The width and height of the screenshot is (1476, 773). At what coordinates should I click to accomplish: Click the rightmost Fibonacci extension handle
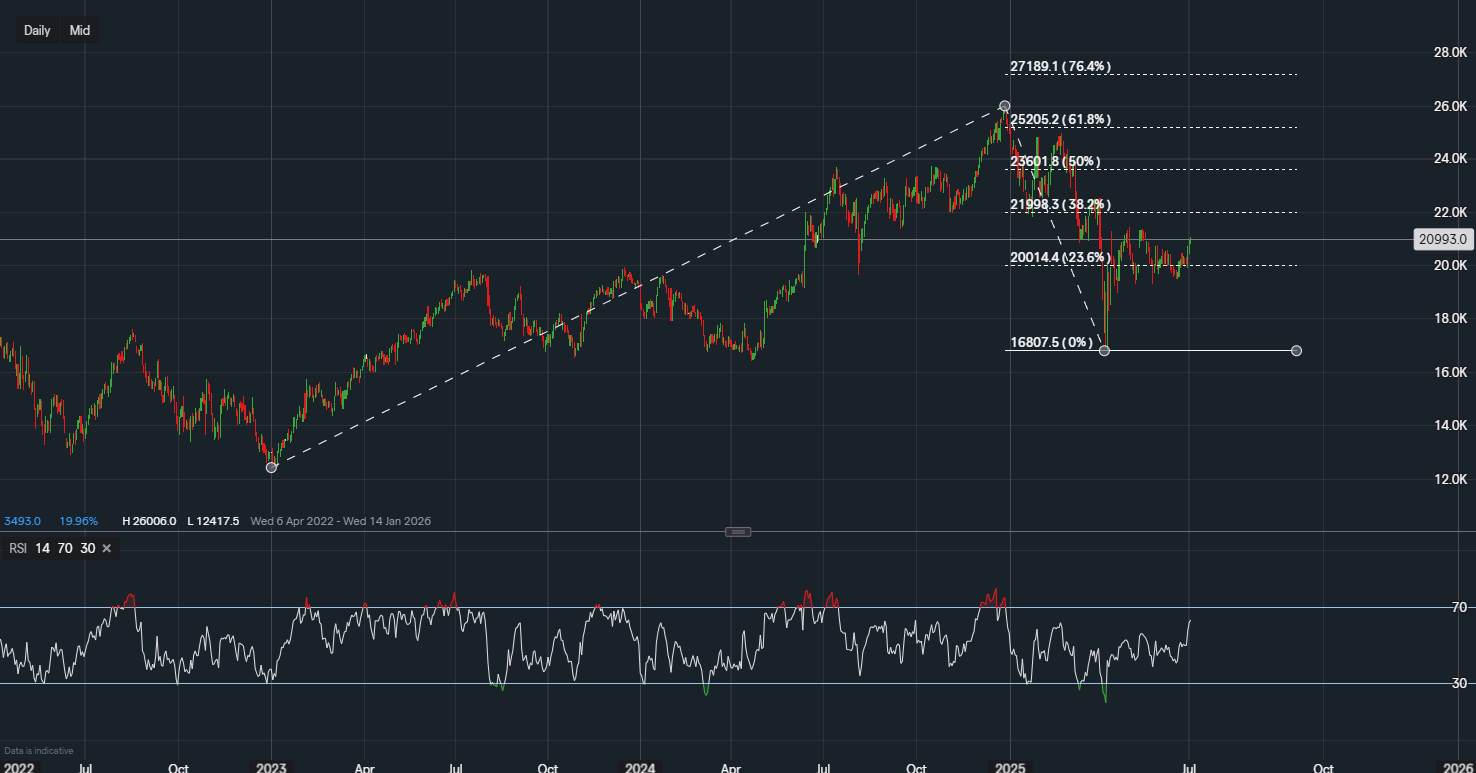pyautogui.click(x=1296, y=351)
